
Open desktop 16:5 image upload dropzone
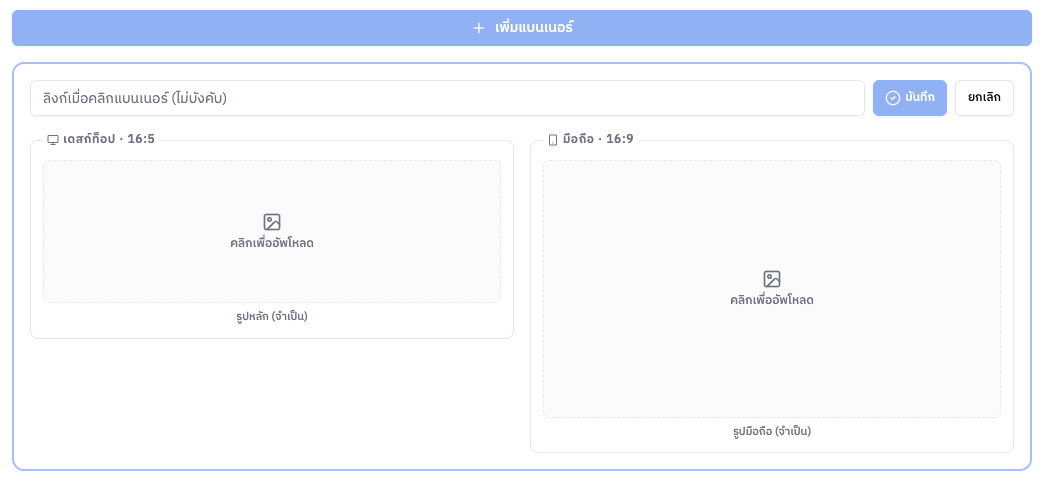(x=272, y=231)
